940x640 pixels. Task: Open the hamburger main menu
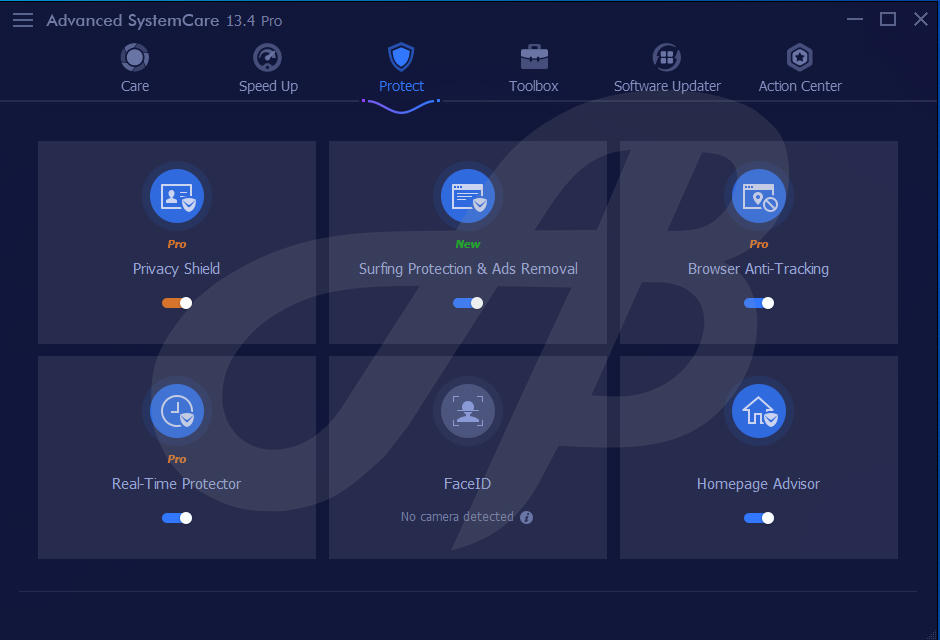coord(23,20)
